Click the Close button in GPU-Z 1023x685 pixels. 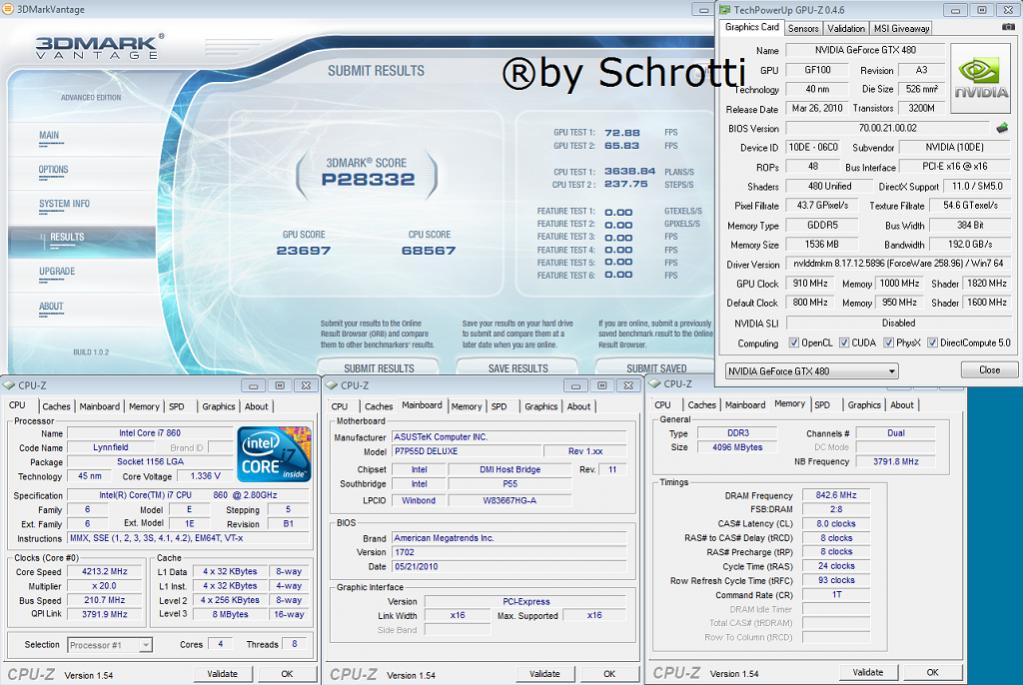[x=989, y=370]
